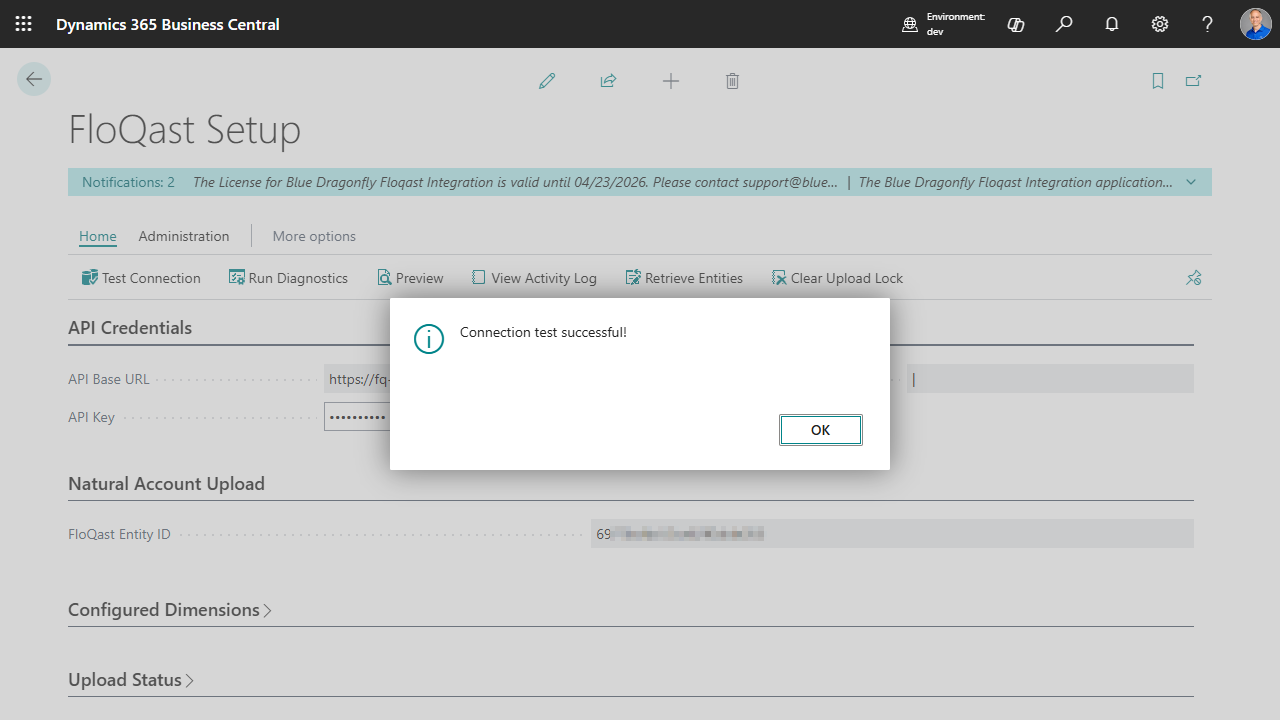Click the license validity notification text
The height and width of the screenshot is (720, 1280).
tap(515, 182)
